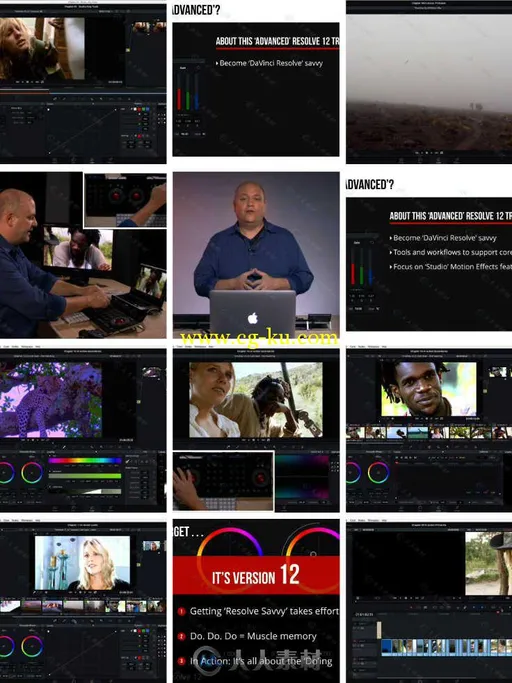Click the blue clip strip in edit timeline

click(447, 647)
